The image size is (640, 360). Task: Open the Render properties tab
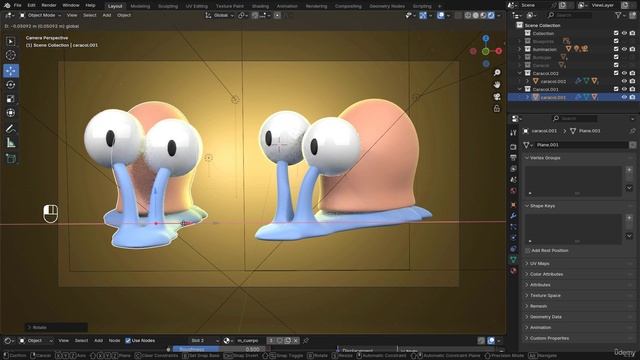513,147
